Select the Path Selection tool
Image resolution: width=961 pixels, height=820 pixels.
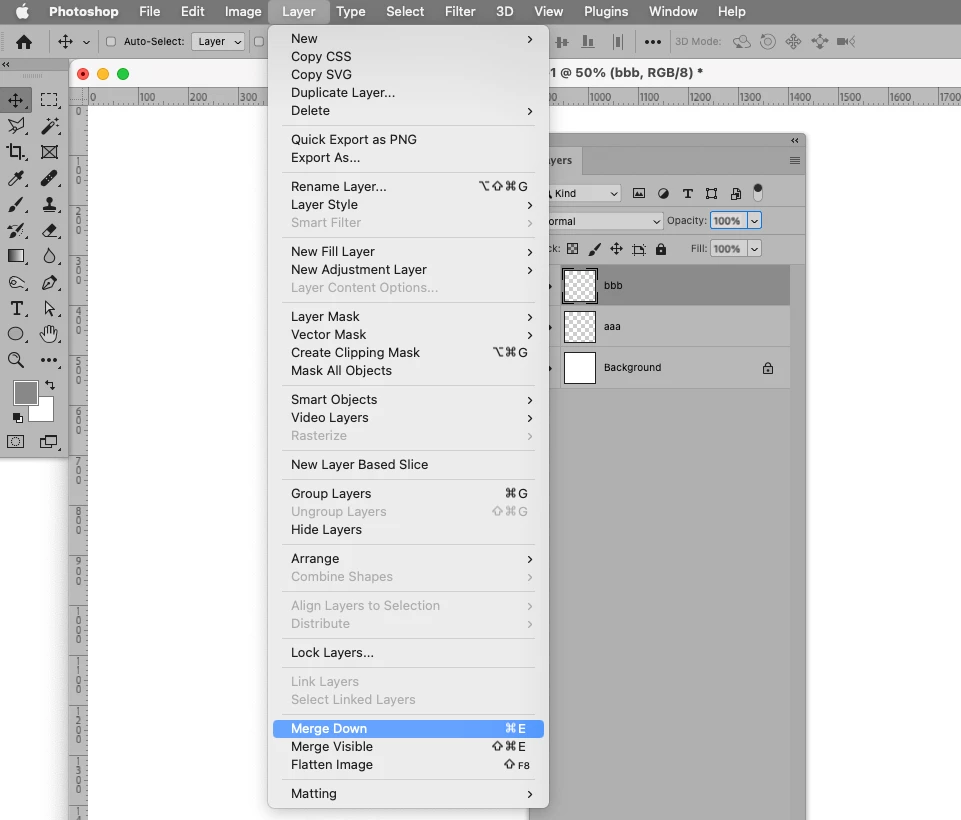pyautogui.click(x=50, y=308)
